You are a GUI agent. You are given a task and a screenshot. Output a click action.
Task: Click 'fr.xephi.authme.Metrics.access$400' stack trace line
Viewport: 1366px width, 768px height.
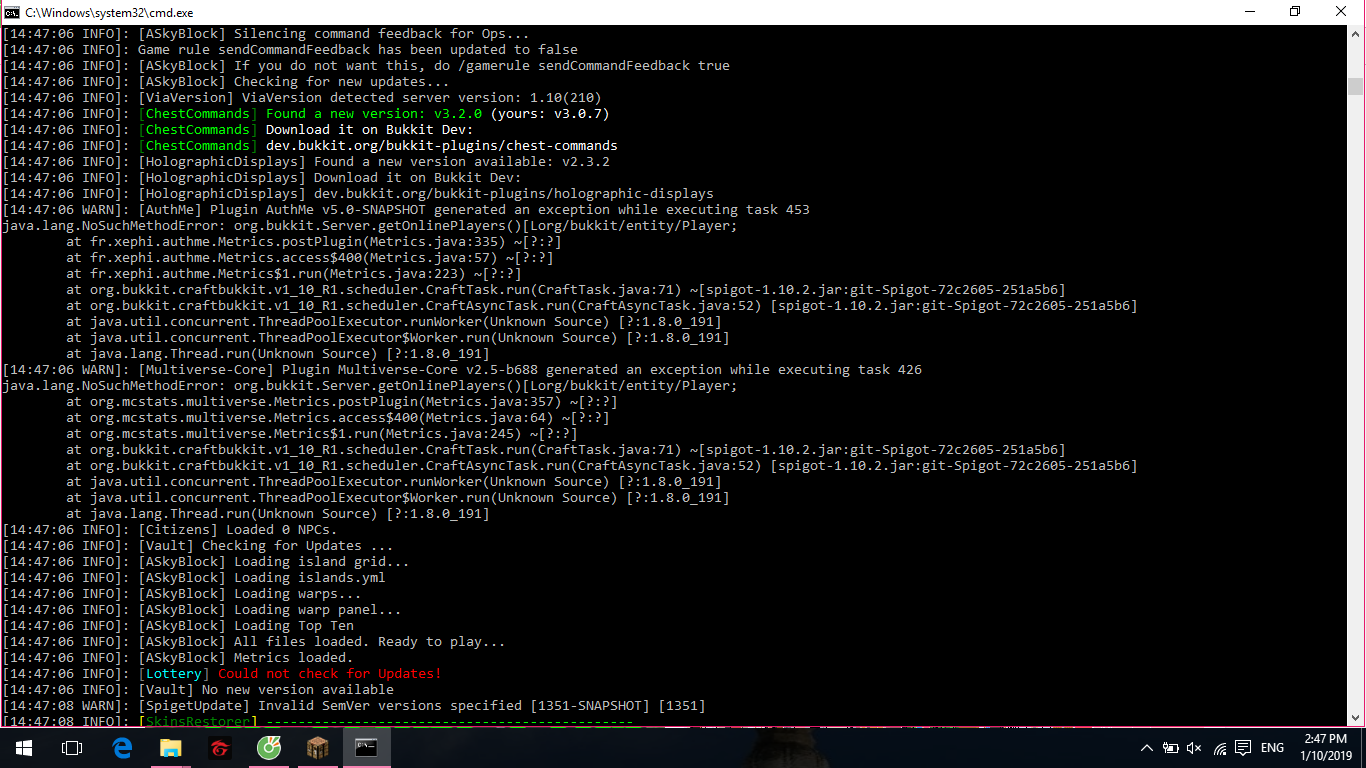(310, 258)
